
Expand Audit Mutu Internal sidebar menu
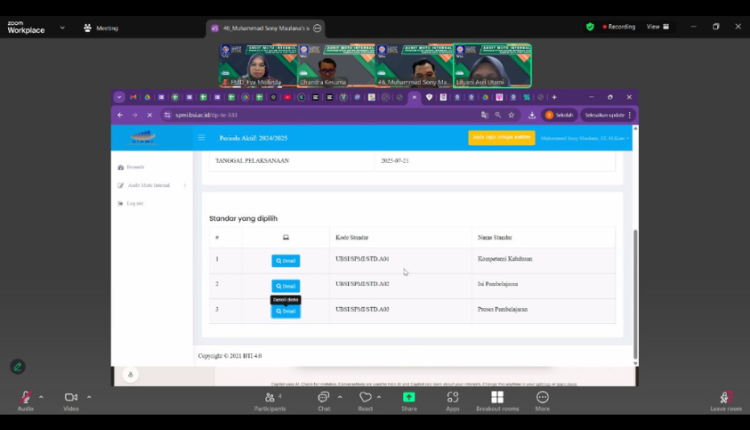(x=152, y=185)
